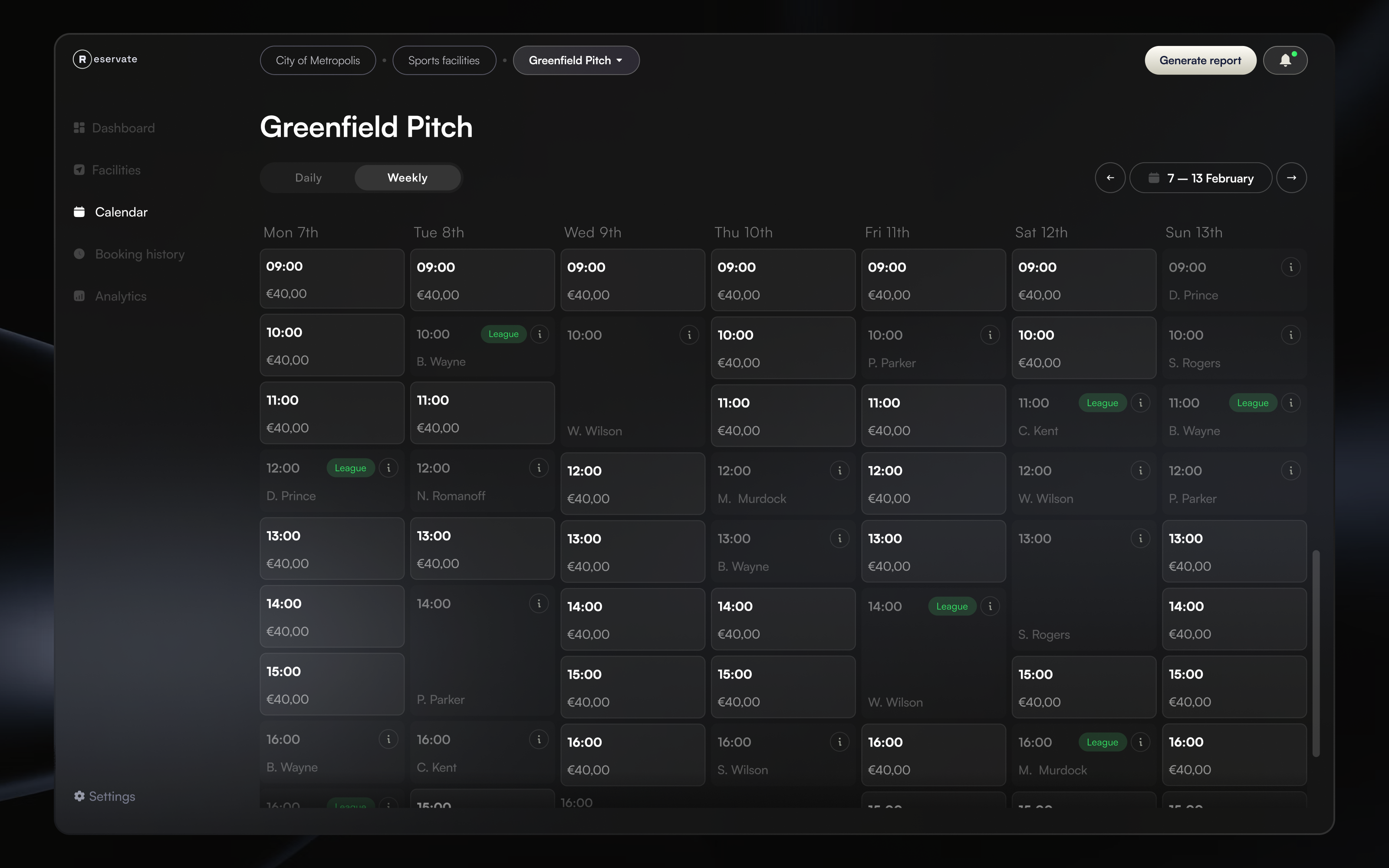Show info for C. Kent's Saturday 11:00 booking

click(1140, 402)
